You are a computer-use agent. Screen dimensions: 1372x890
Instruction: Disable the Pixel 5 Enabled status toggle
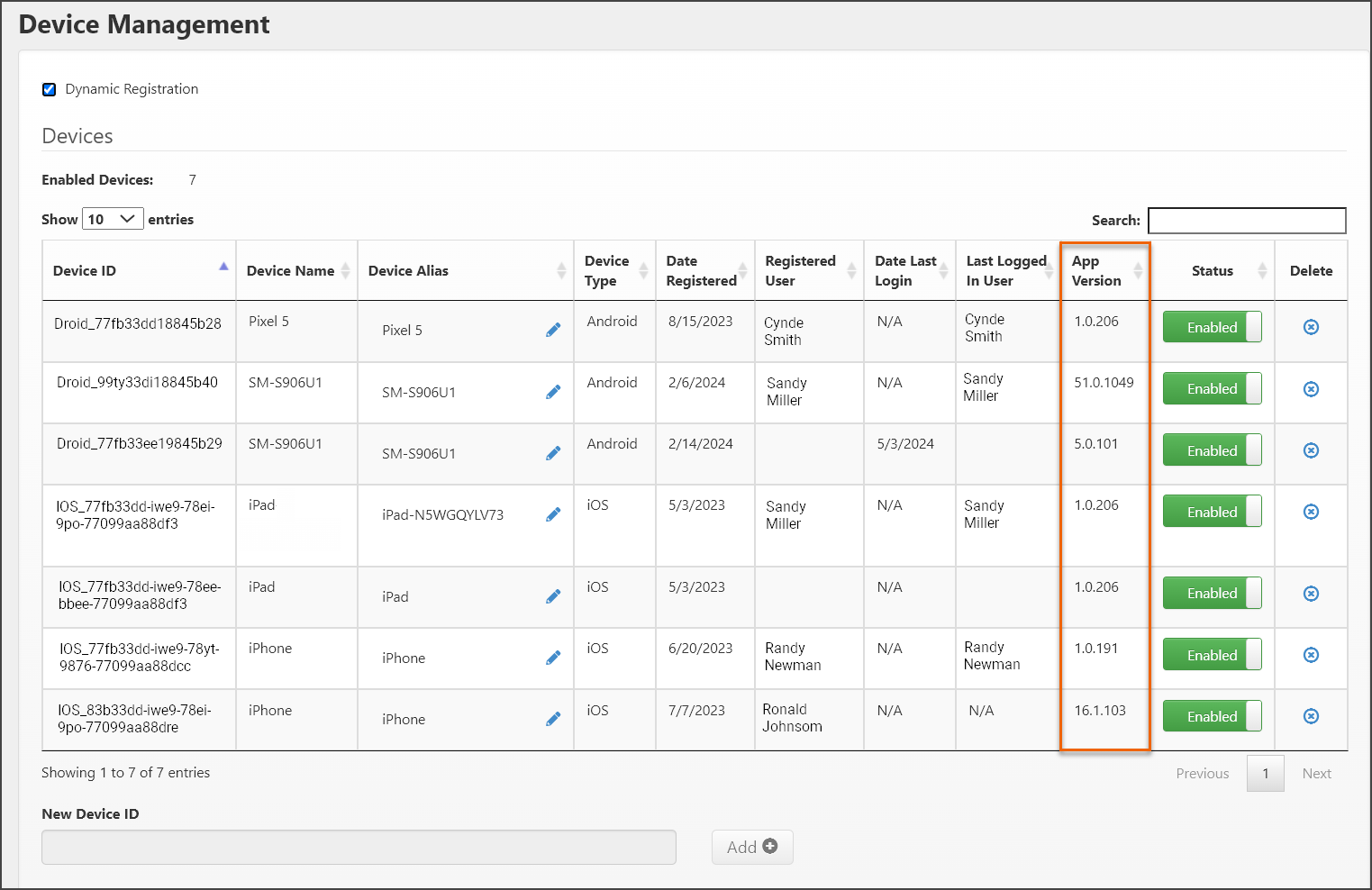(1212, 327)
